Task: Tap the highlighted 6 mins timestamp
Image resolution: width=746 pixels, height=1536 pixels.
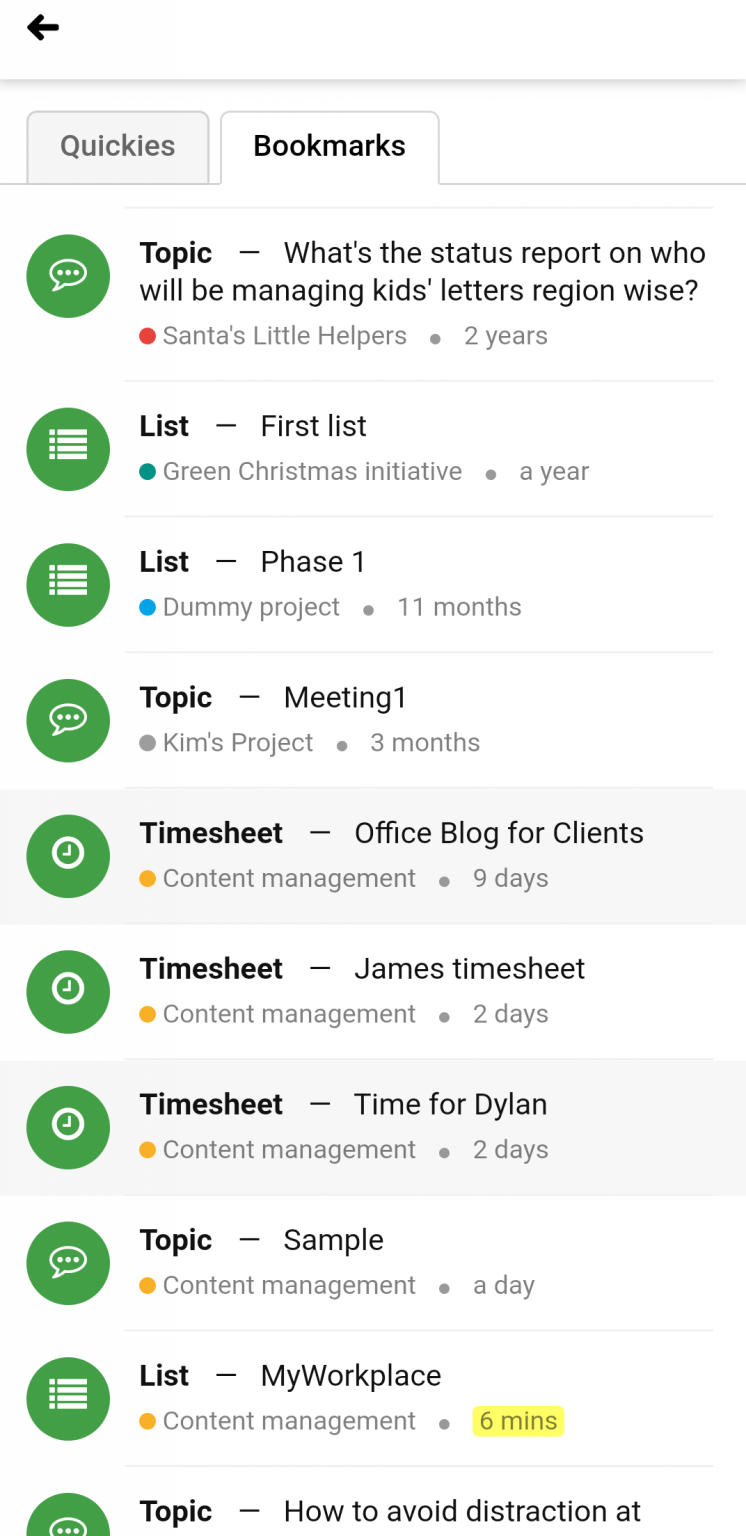Action: point(518,1420)
